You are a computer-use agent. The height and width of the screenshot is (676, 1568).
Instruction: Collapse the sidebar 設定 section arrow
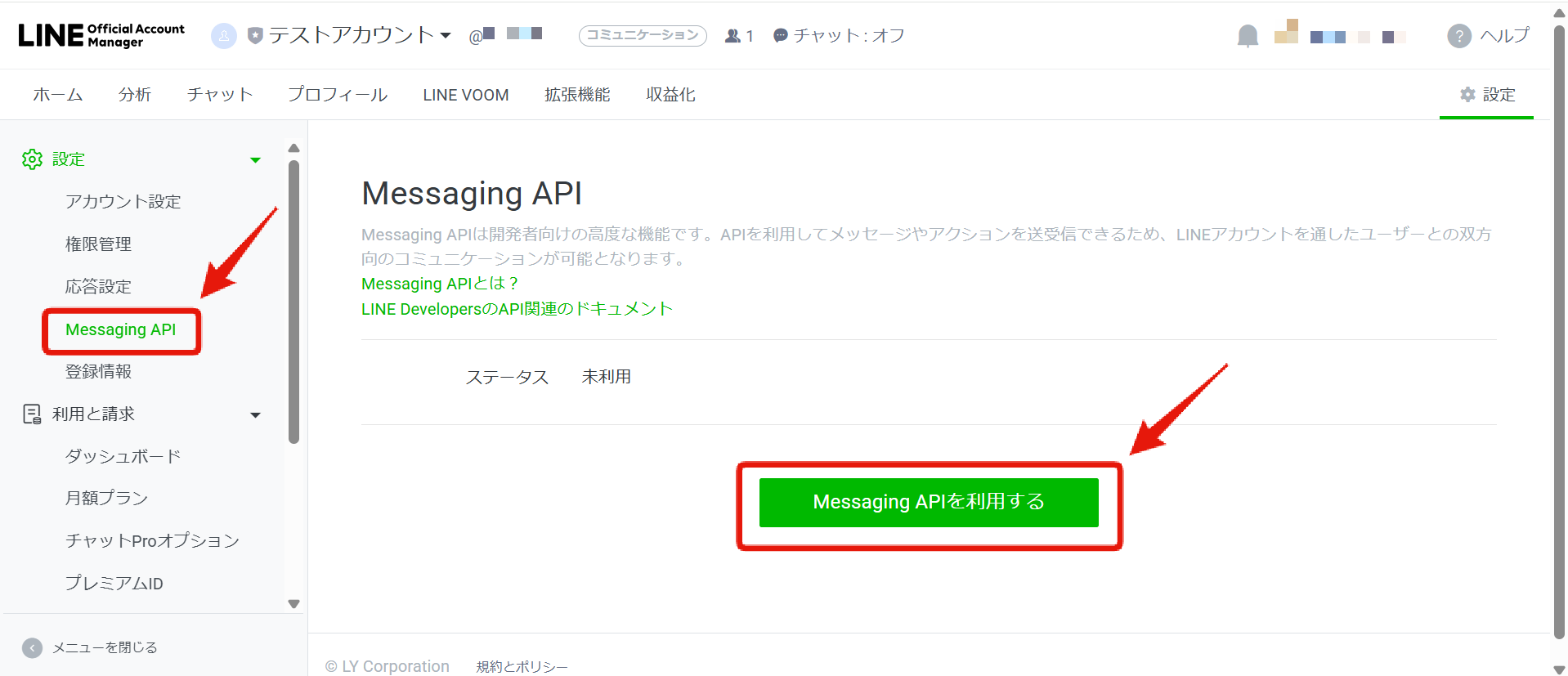pyautogui.click(x=255, y=160)
